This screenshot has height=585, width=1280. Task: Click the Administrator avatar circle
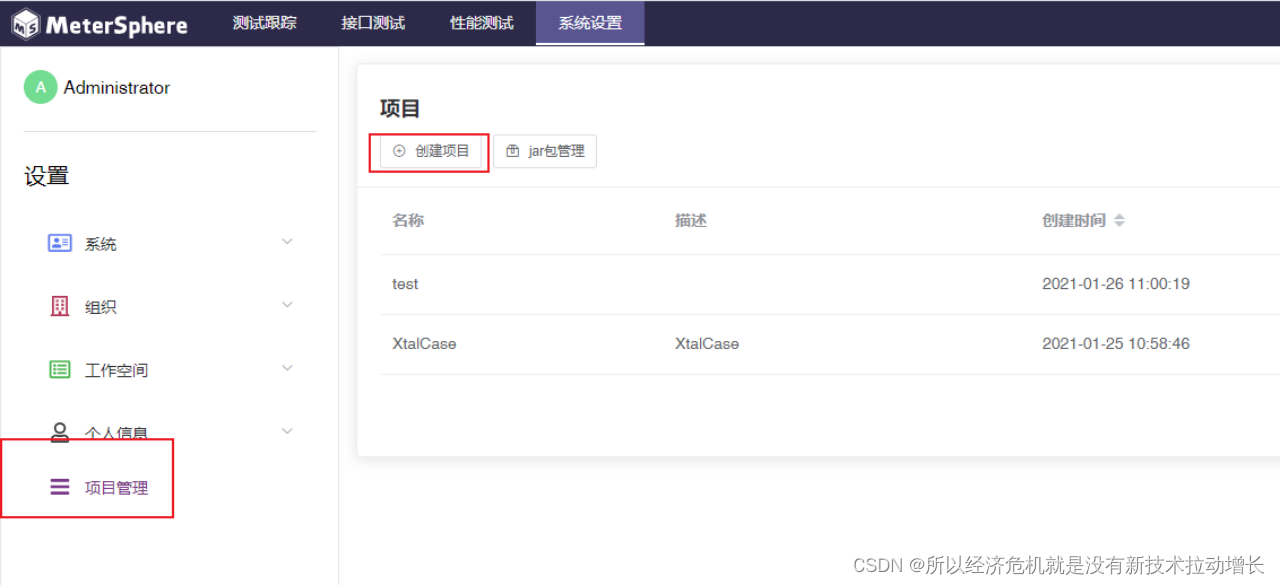[x=39, y=87]
